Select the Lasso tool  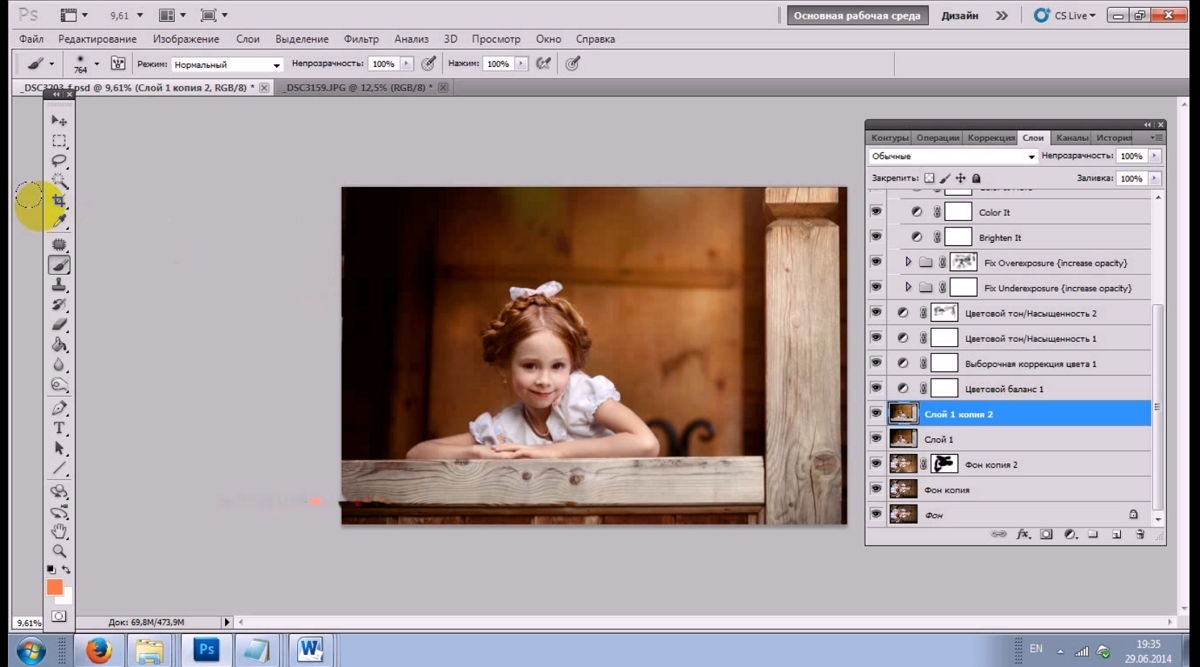point(59,161)
